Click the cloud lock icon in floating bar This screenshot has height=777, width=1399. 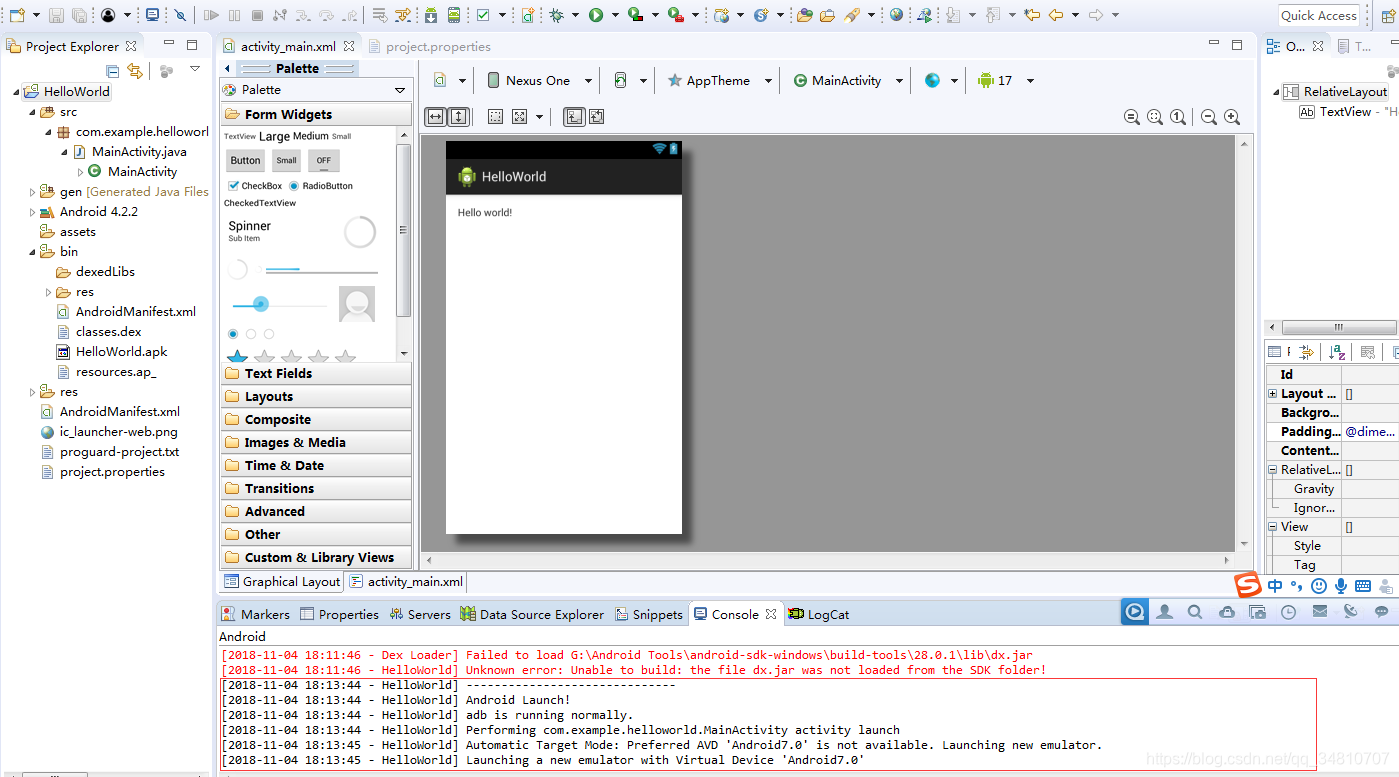pyautogui.click(x=1227, y=612)
